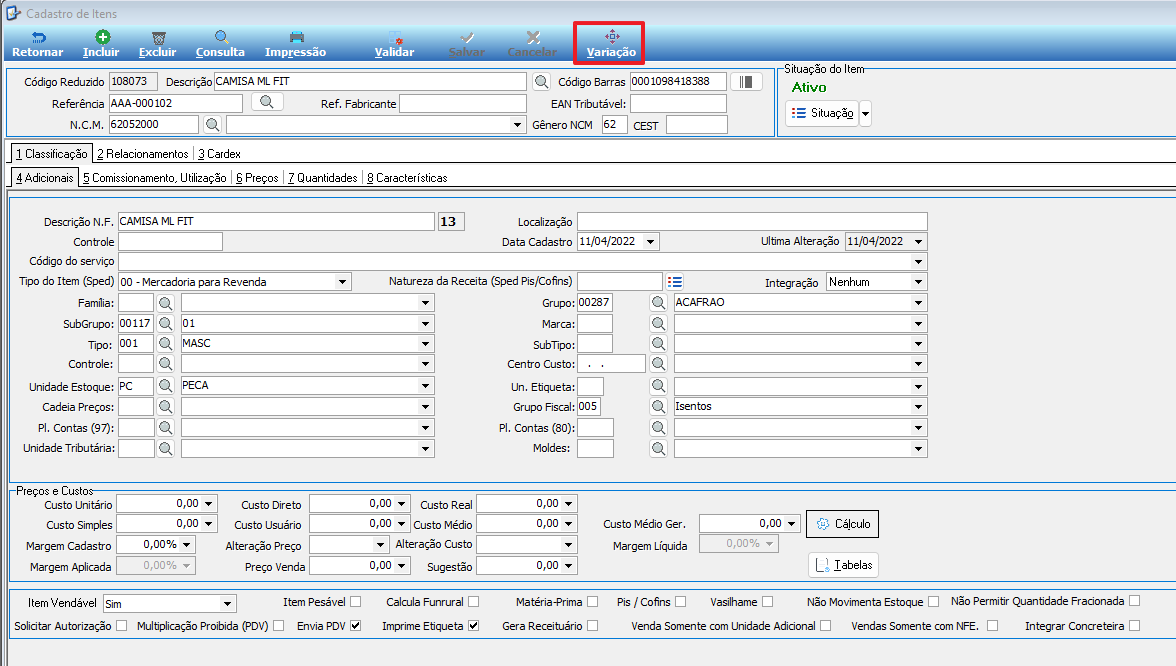This screenshot has height=666, width=1176.
Task: Search by Referência magnifier button
Action: click(266, 102)
